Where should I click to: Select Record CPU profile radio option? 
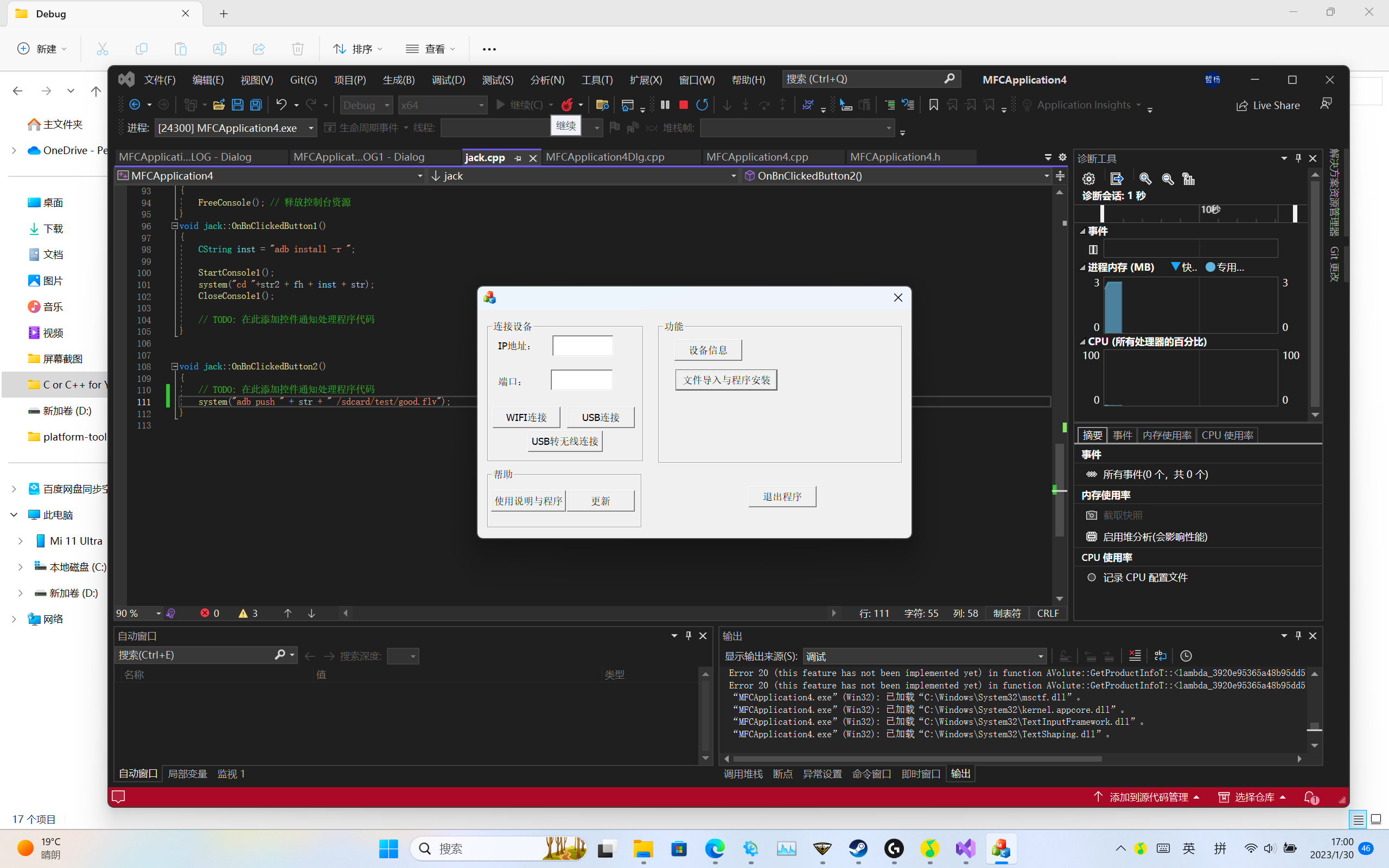[1092, 578]
